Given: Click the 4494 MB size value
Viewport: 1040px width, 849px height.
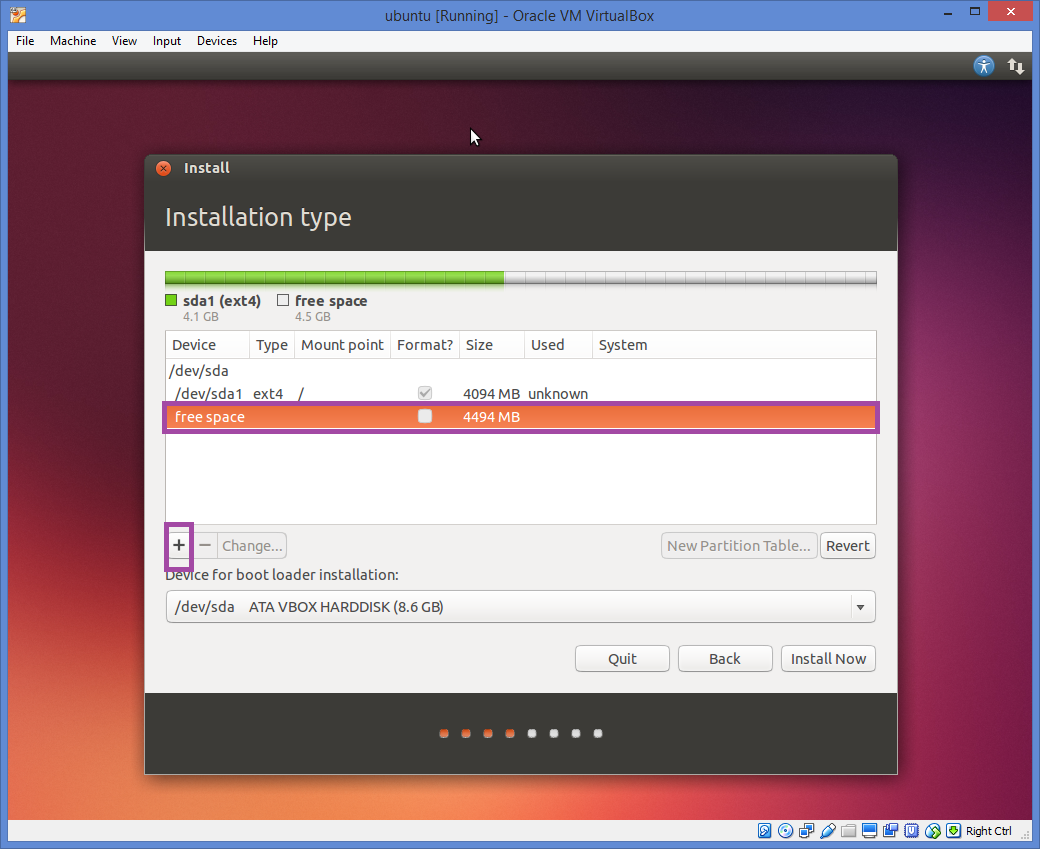Looking at the screenshot, I should pos(491,417).
